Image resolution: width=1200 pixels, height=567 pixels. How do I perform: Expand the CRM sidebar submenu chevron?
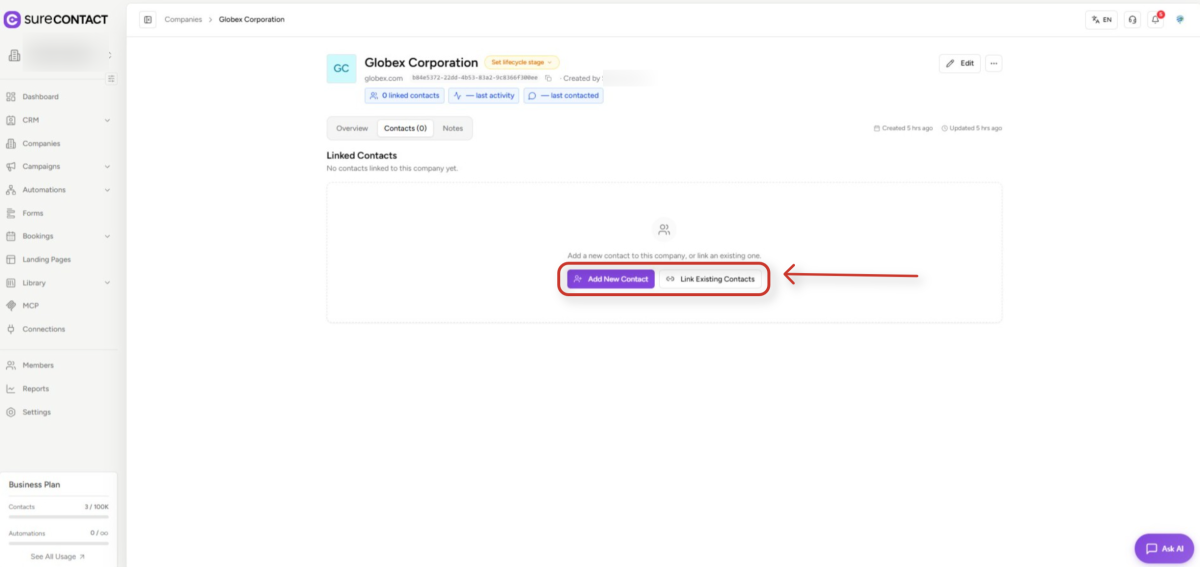tap(107, 120)
